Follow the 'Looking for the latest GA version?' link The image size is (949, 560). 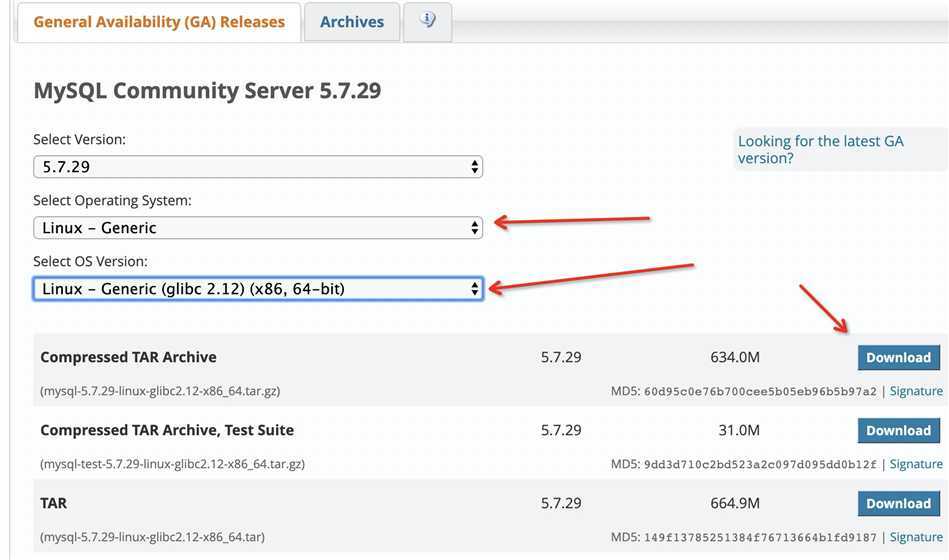[x=820, y=150]
